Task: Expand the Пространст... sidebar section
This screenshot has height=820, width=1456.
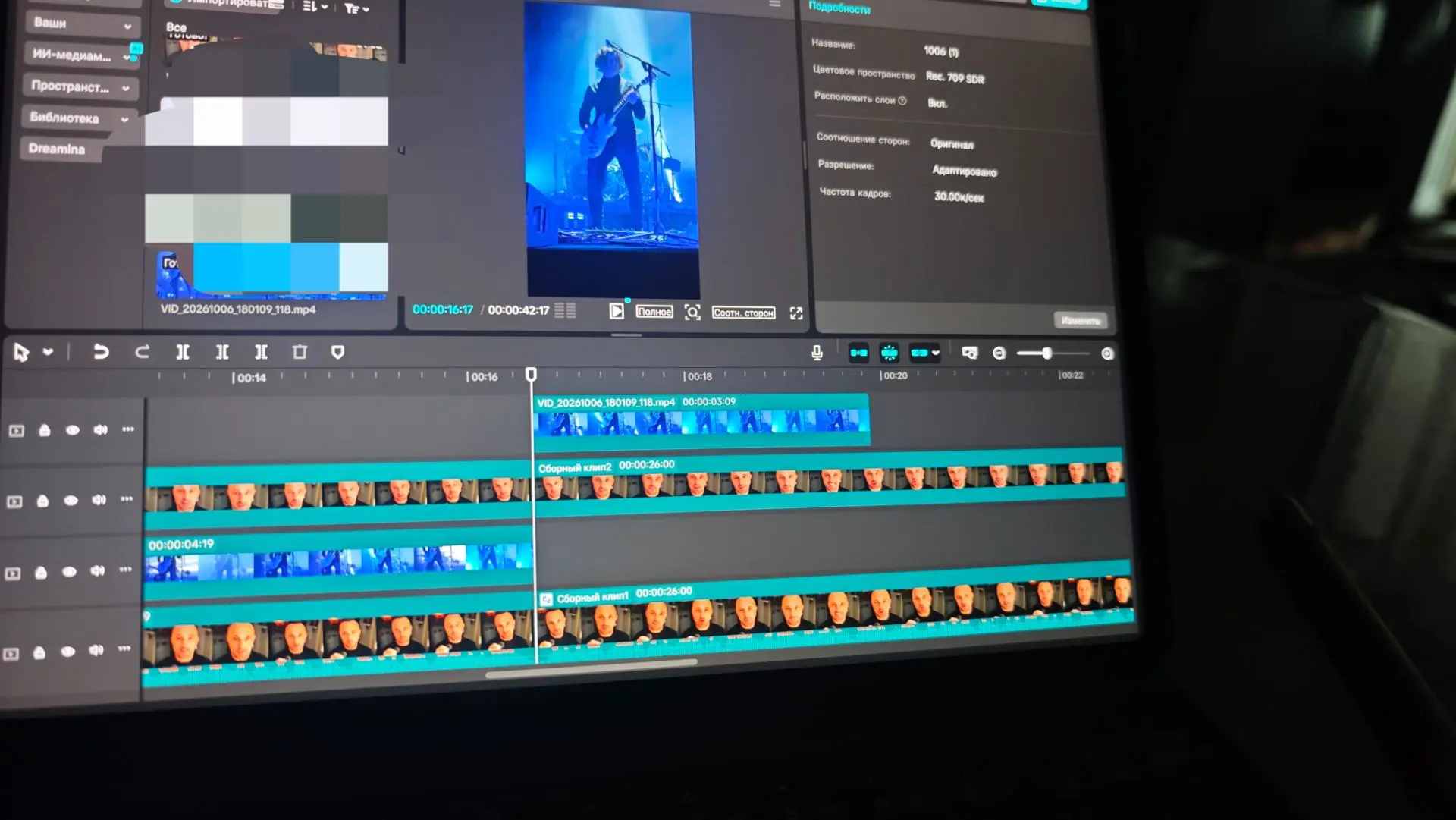Action: pyautogui.click(x=80, y=86)
